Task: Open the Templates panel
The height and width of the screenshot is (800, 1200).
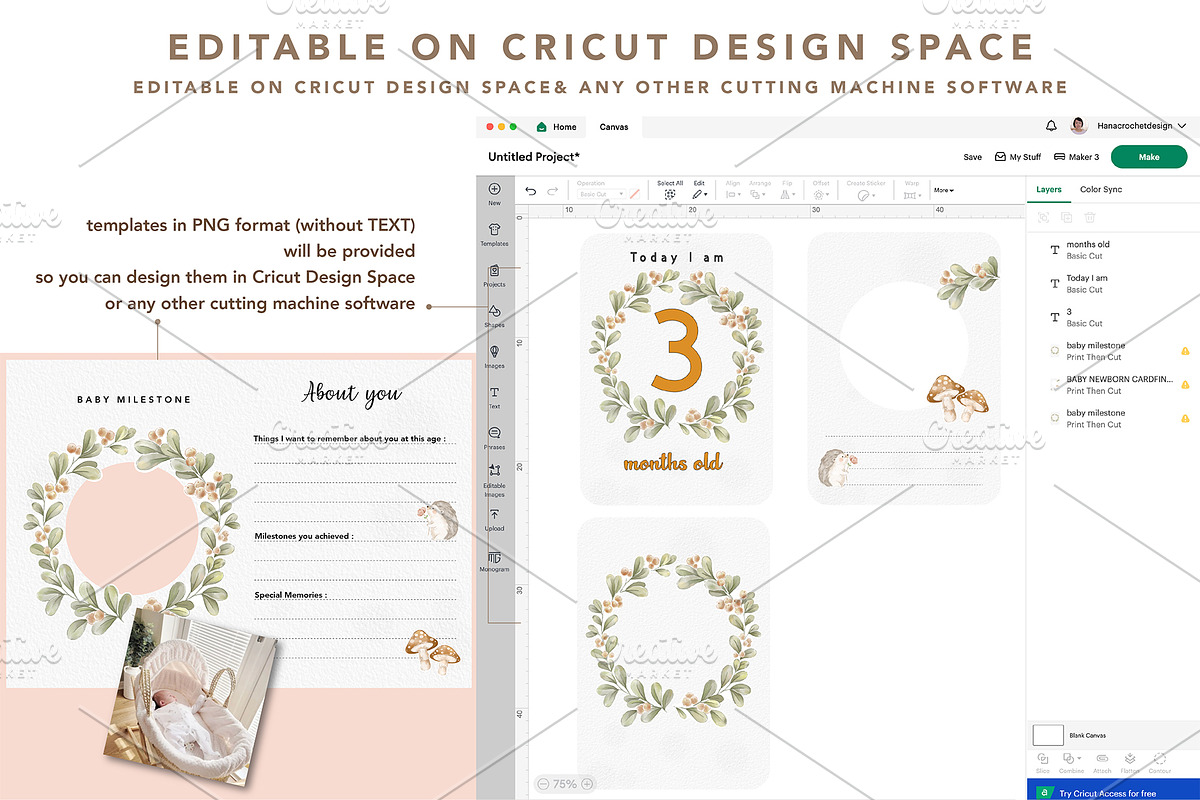Action: (494, 234)
